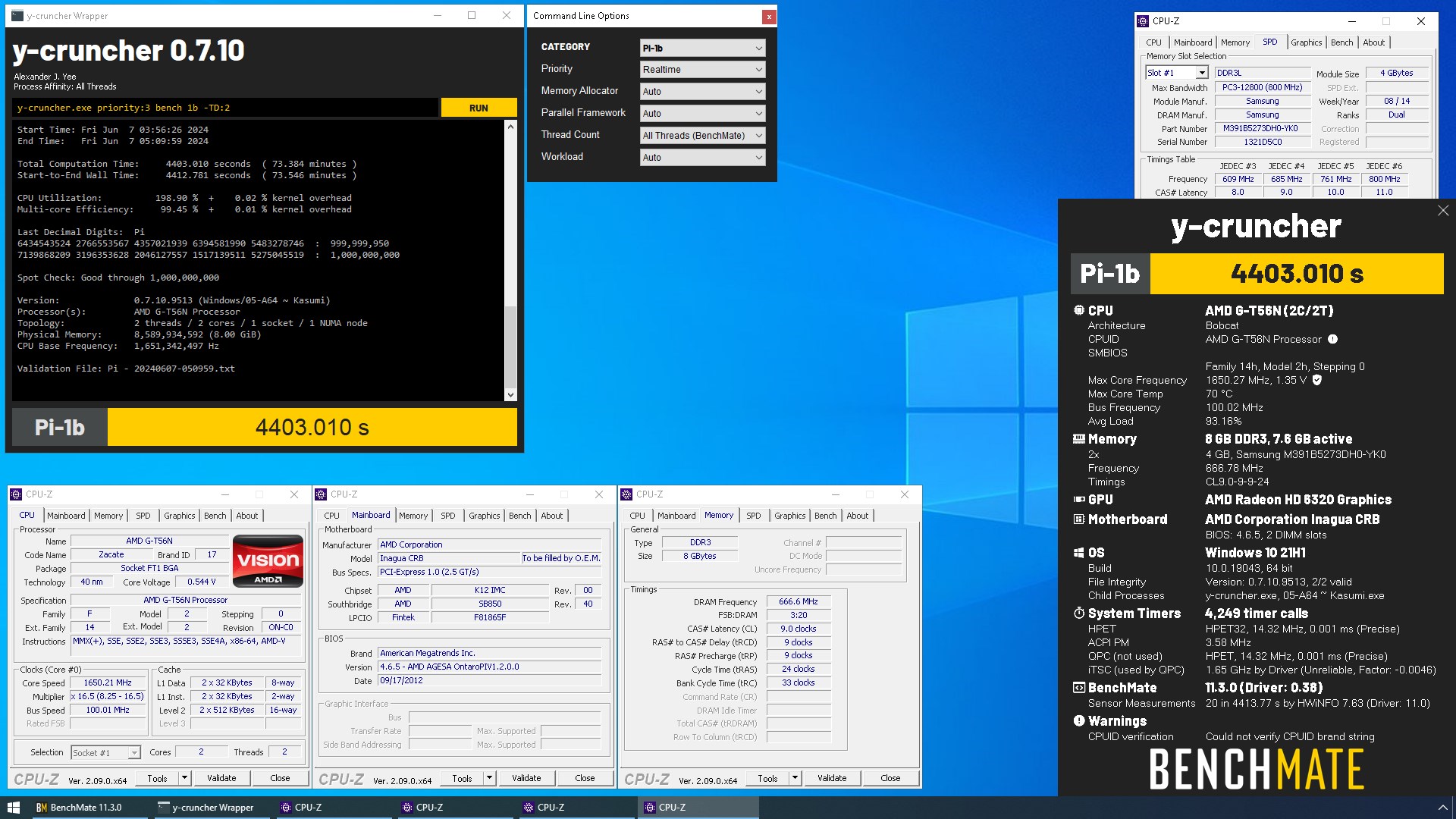The height and width of the screenshot is (819, 1456).
Task: Click BIOS version 4.6.5 AMD AGESA field
Action: 490,667
